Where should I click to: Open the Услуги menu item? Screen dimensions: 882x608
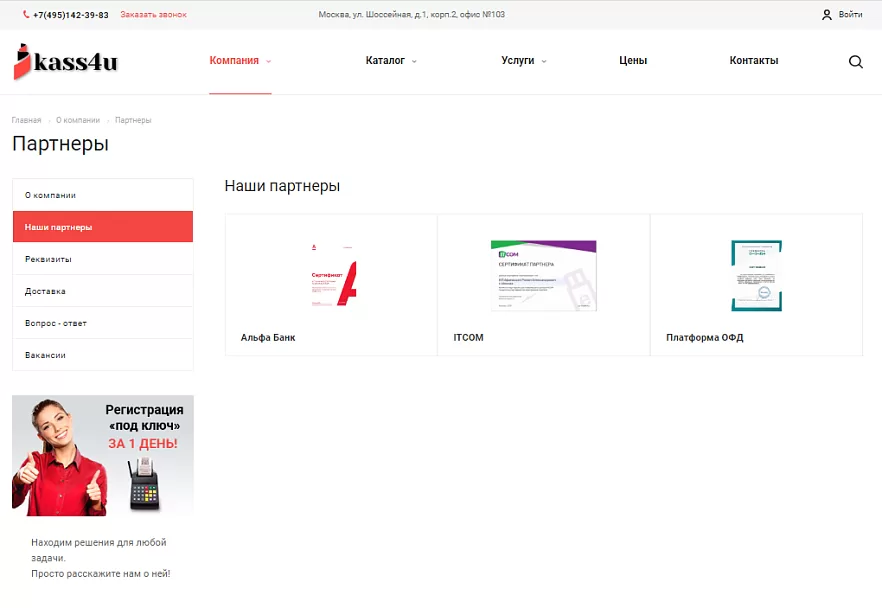[x=518, y=60]
